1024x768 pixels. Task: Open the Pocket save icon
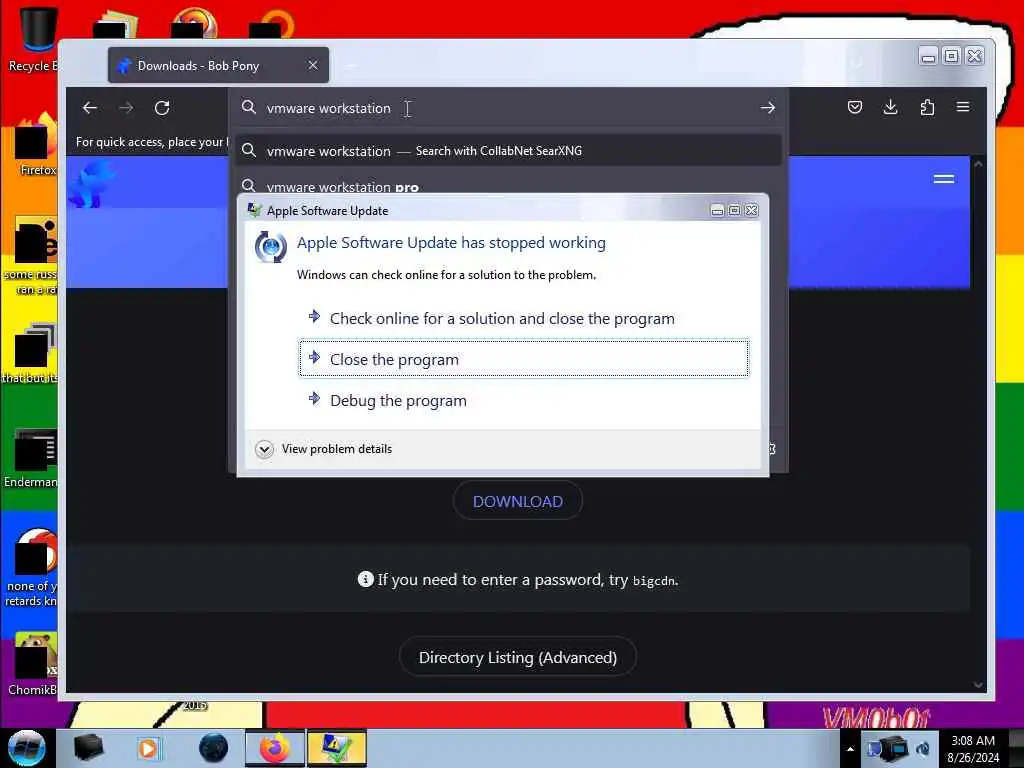854,107
